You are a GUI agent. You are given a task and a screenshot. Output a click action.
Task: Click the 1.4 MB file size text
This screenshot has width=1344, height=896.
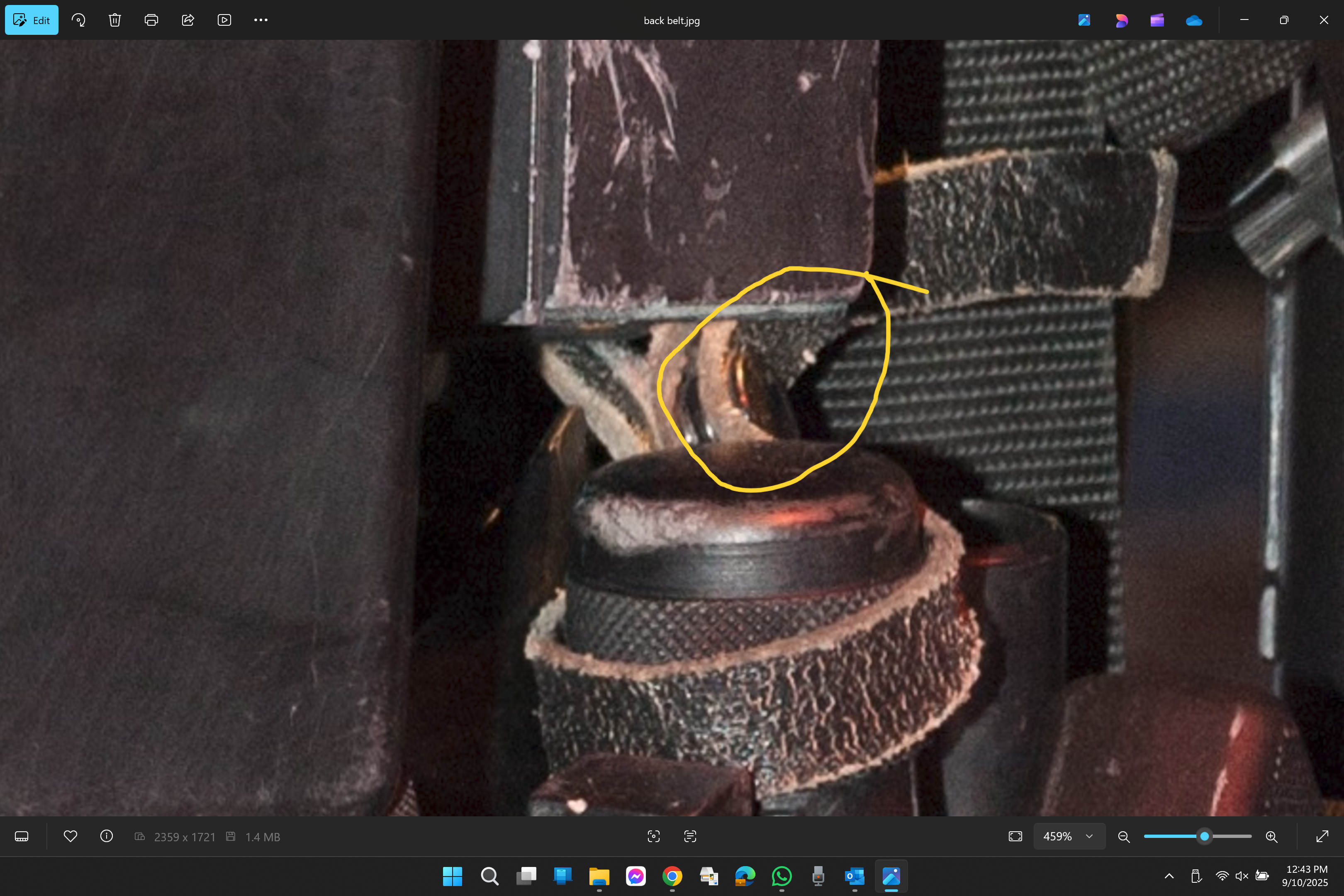point(263,837)
